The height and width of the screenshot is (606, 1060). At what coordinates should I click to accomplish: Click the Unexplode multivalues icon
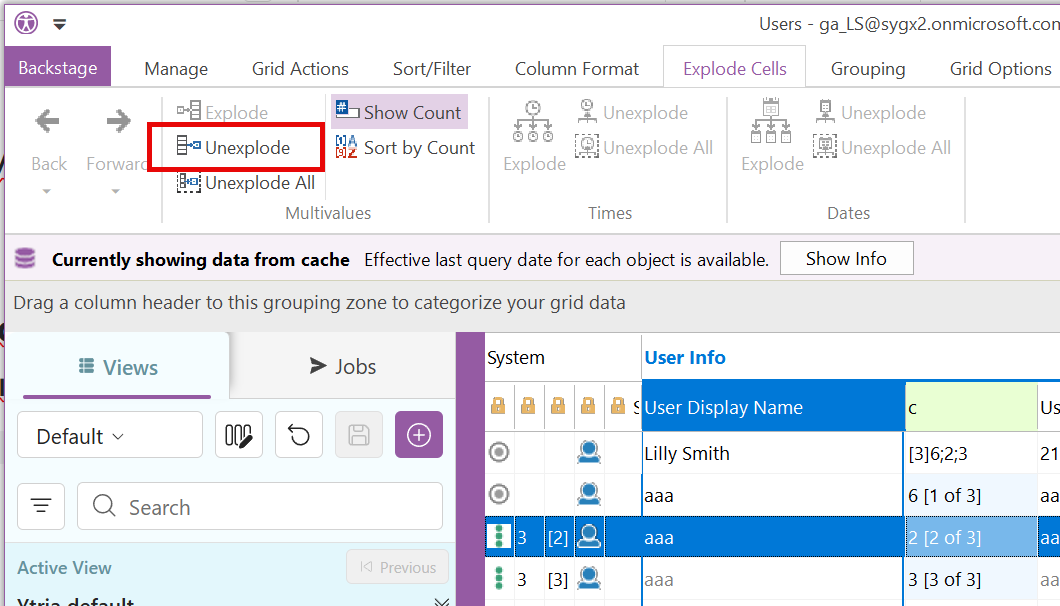189,148
